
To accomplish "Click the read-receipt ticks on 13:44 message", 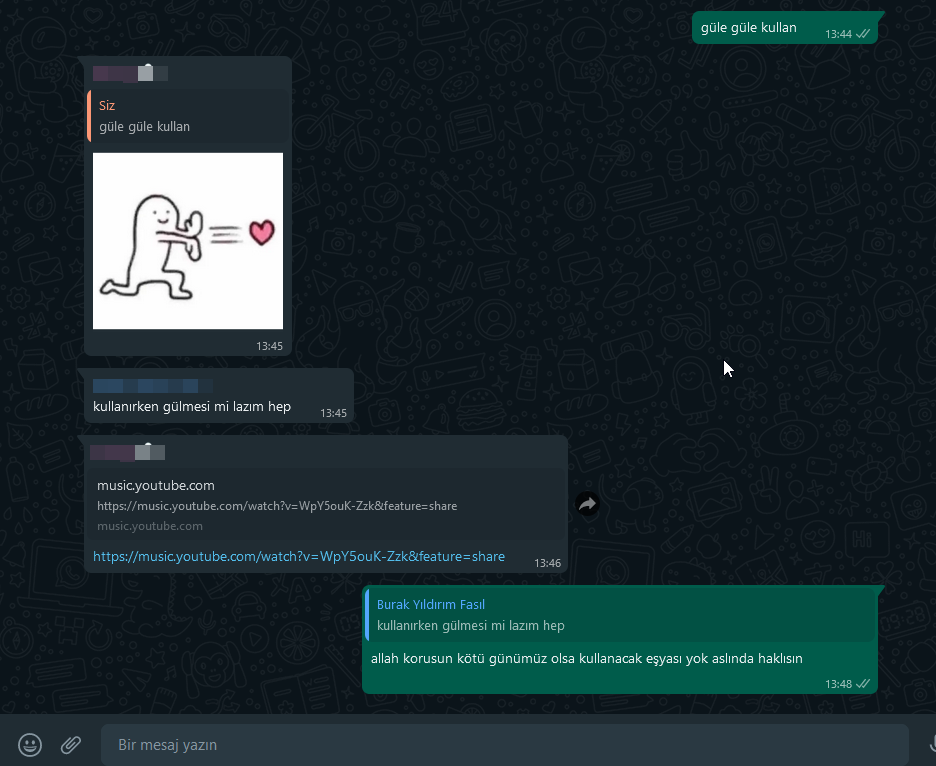I will point(863,34).
